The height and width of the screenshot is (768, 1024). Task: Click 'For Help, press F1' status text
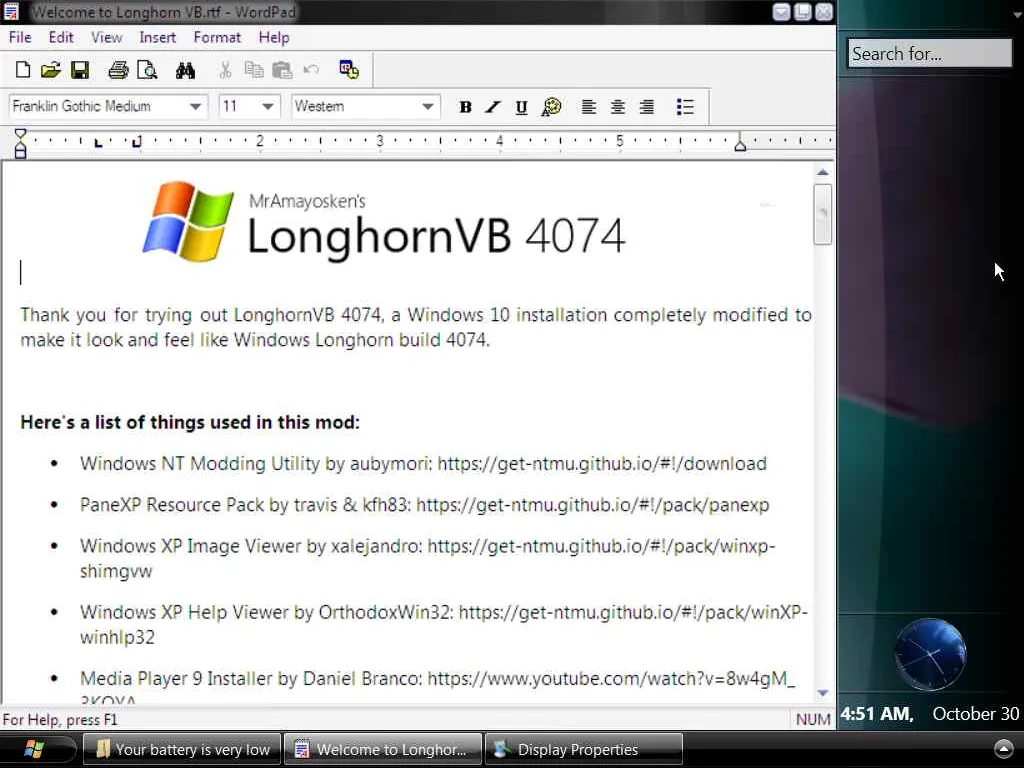(60, 720)
